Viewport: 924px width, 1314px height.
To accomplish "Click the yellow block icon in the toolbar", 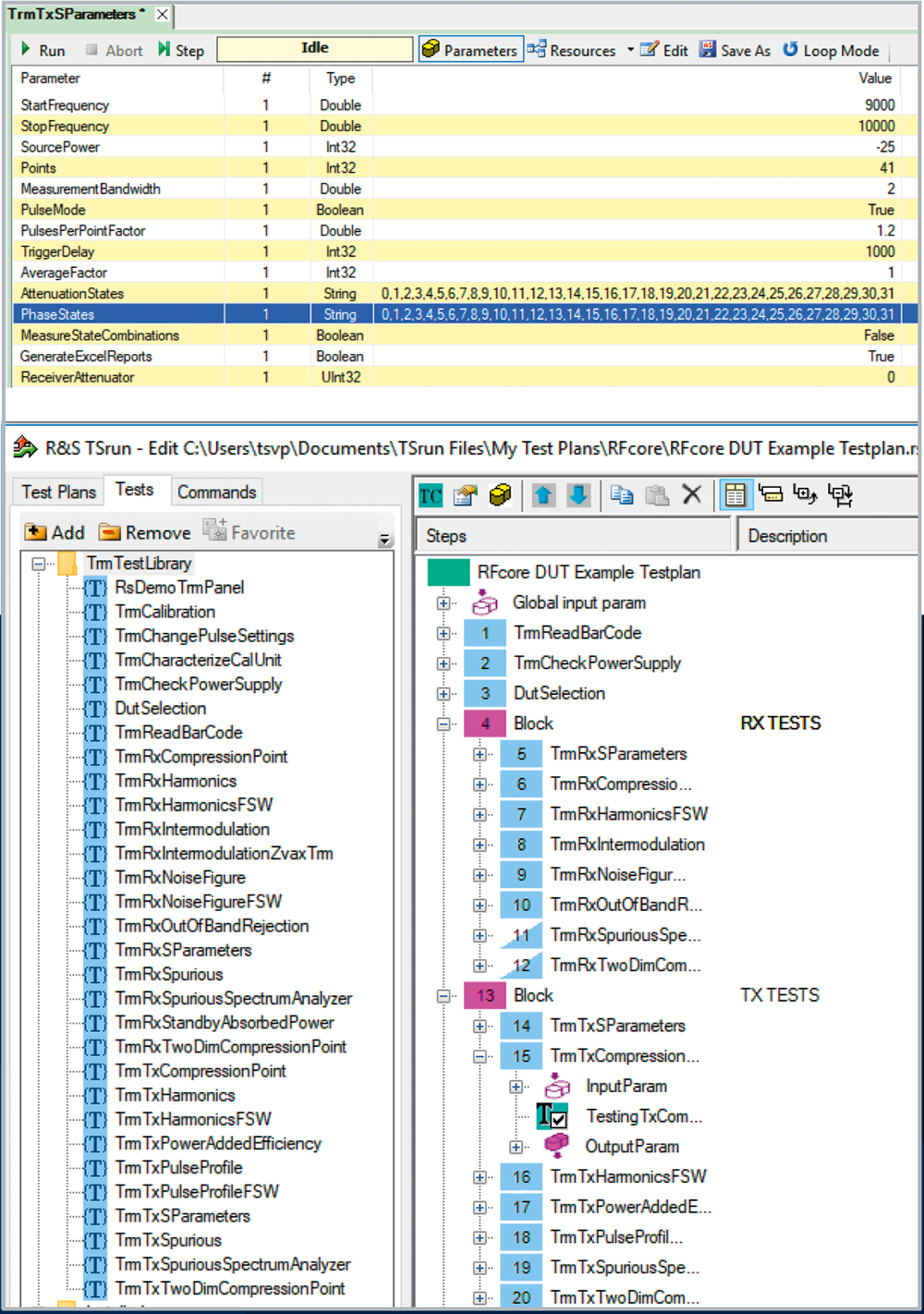I will [500, 495].
